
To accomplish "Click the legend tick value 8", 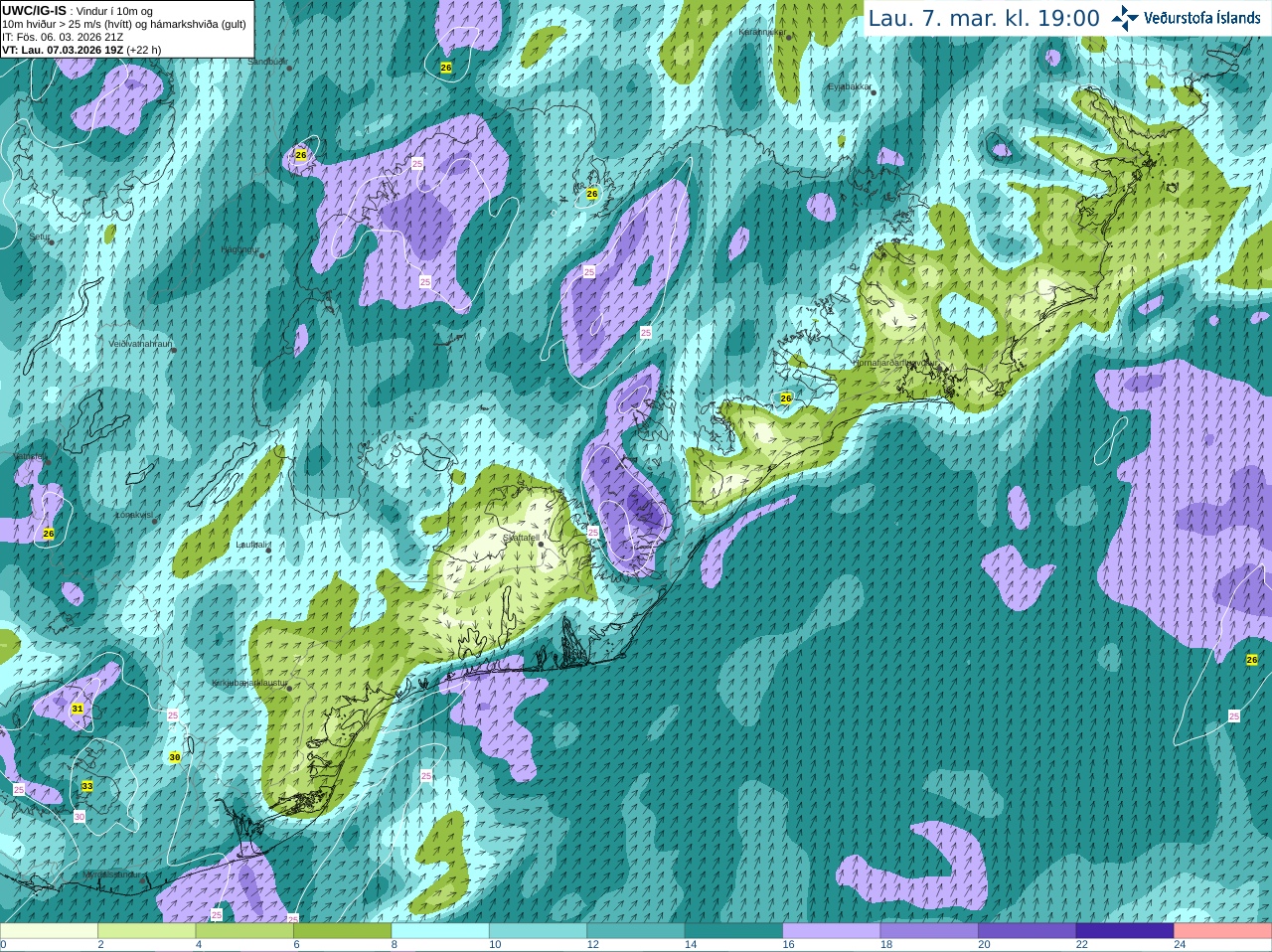I will (395, 945).
